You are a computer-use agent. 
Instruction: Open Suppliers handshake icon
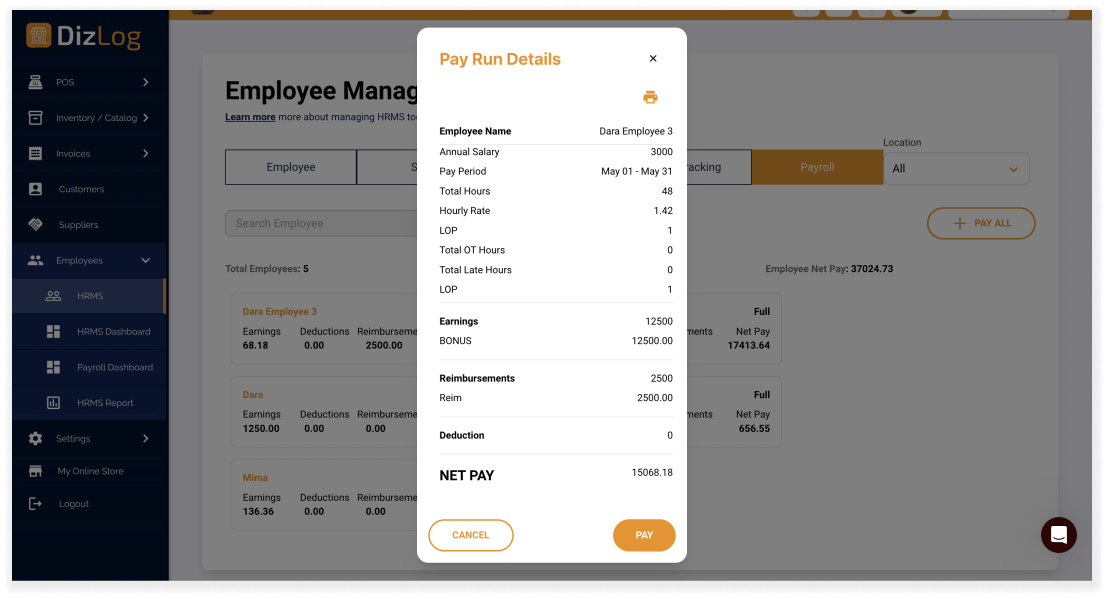point(36,225)
